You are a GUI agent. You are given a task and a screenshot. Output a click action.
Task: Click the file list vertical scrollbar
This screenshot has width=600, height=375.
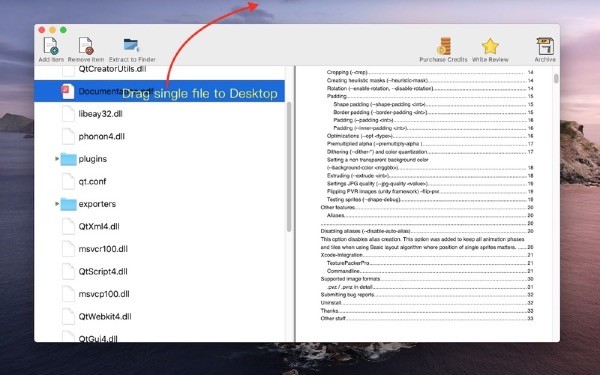click(289, 166)
